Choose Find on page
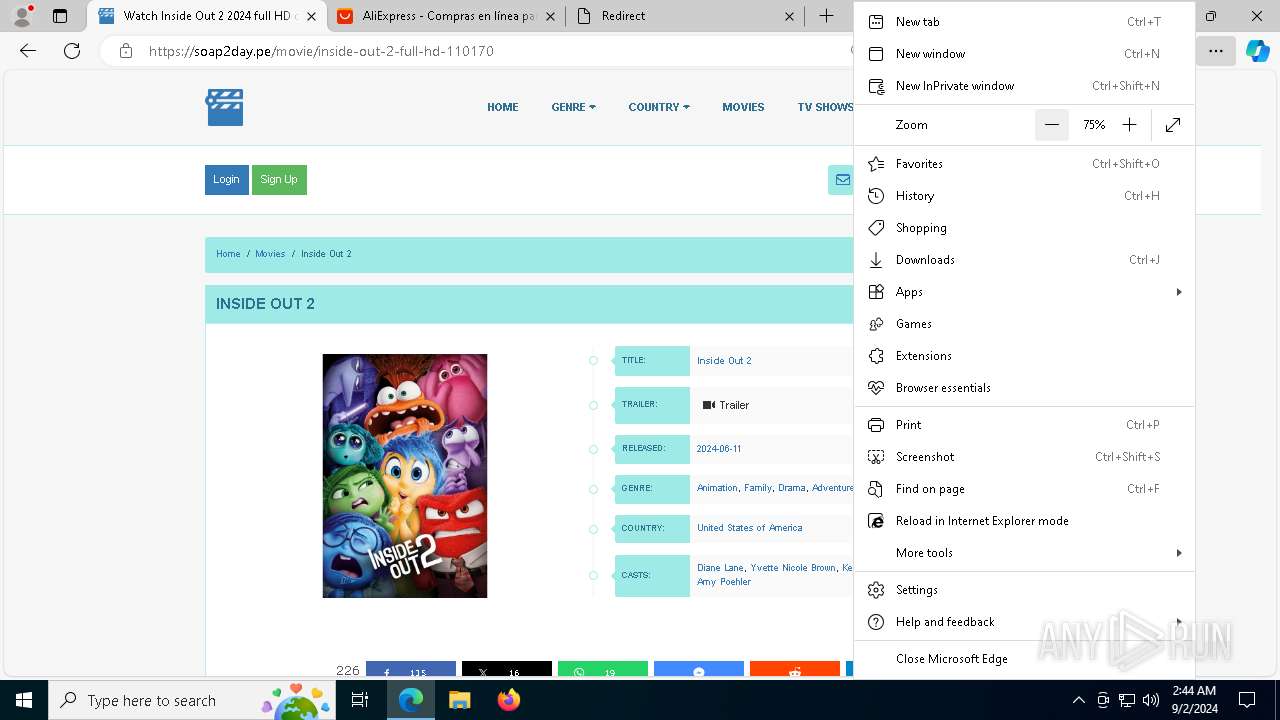This screenshot has height=720, width=1280. (x=1024, y=489)
